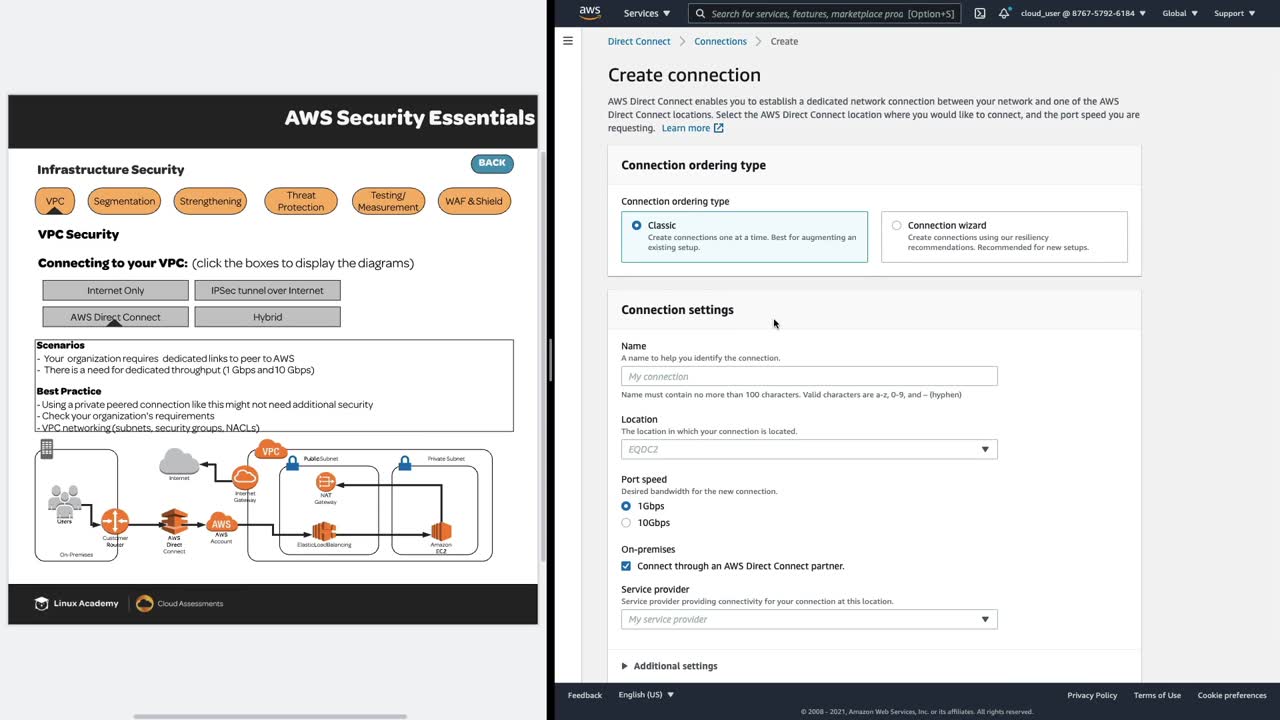1280x720 pixels.
Task: Open the Services menu
Action: 647,13
